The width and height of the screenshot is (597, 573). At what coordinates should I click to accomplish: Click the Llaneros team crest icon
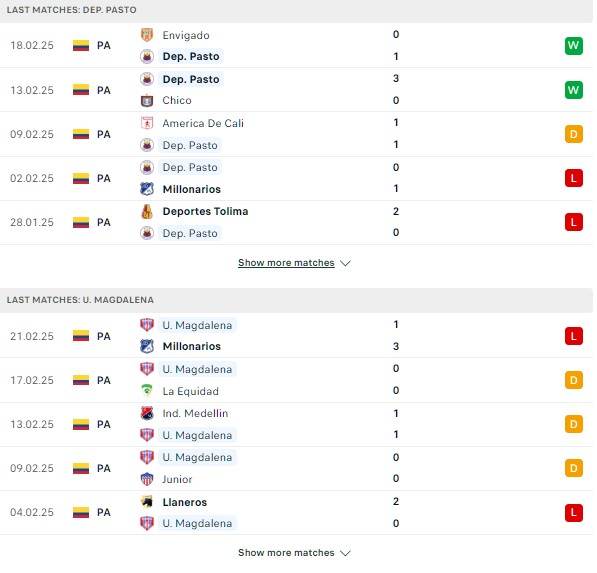tap(147, 502)
